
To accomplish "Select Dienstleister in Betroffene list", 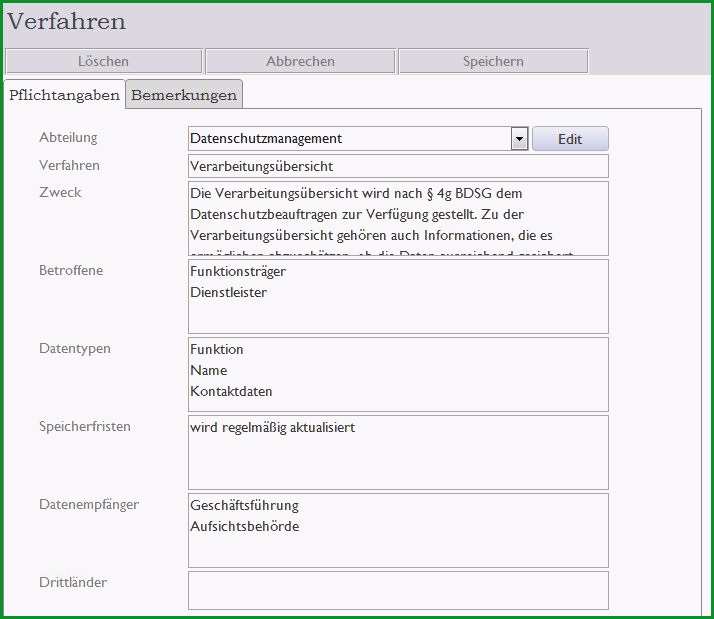I will 228,292.
